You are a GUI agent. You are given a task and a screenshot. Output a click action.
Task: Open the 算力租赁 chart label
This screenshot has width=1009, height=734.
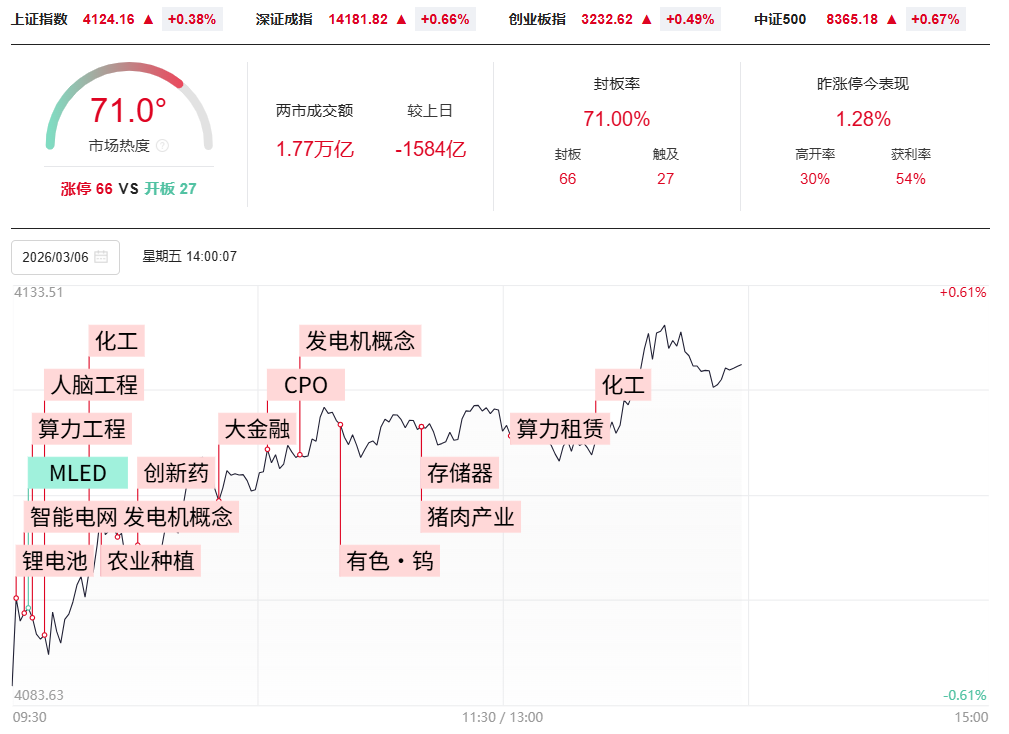[560, 429]
